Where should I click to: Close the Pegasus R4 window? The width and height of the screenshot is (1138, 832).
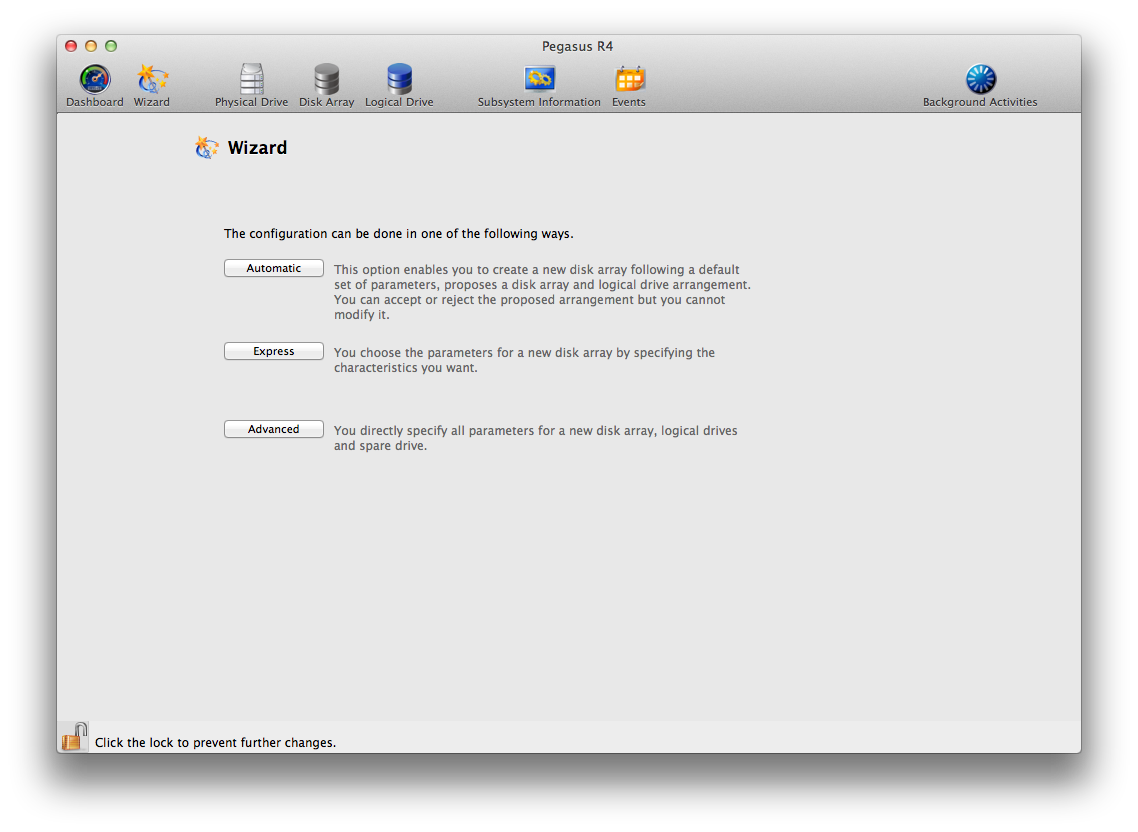tap(71, 46)
